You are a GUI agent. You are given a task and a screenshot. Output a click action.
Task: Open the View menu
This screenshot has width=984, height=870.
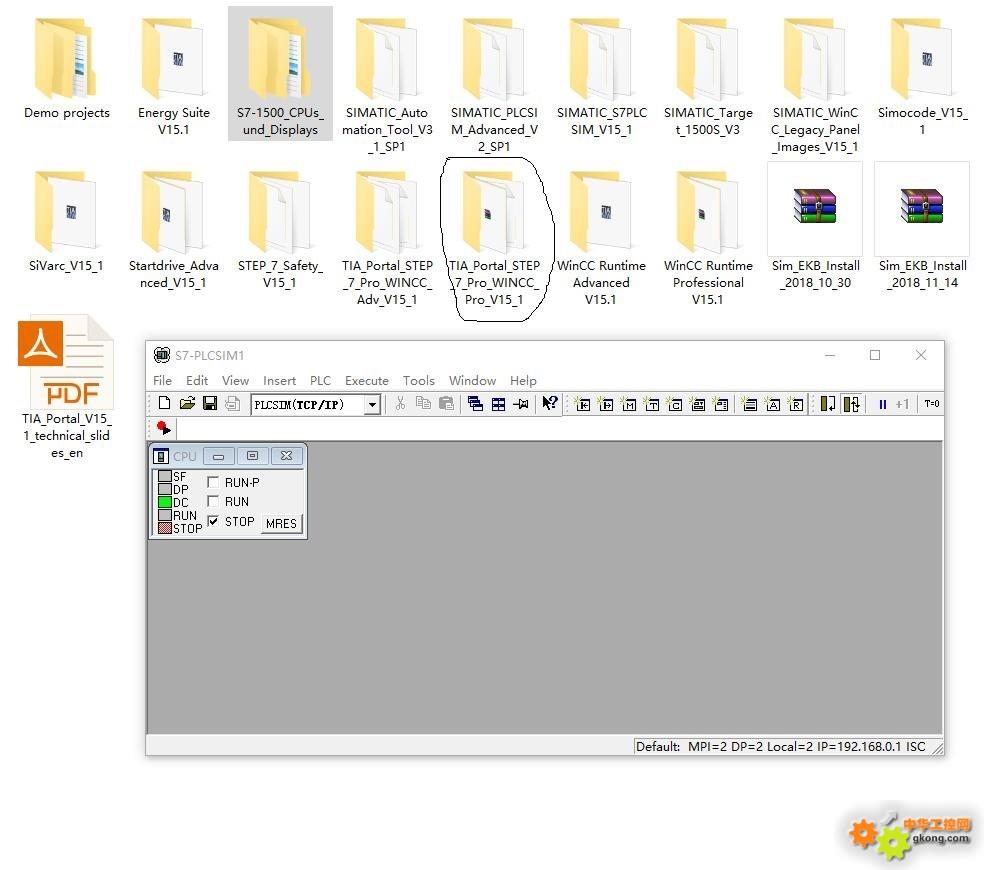click(x=235, y=380)
